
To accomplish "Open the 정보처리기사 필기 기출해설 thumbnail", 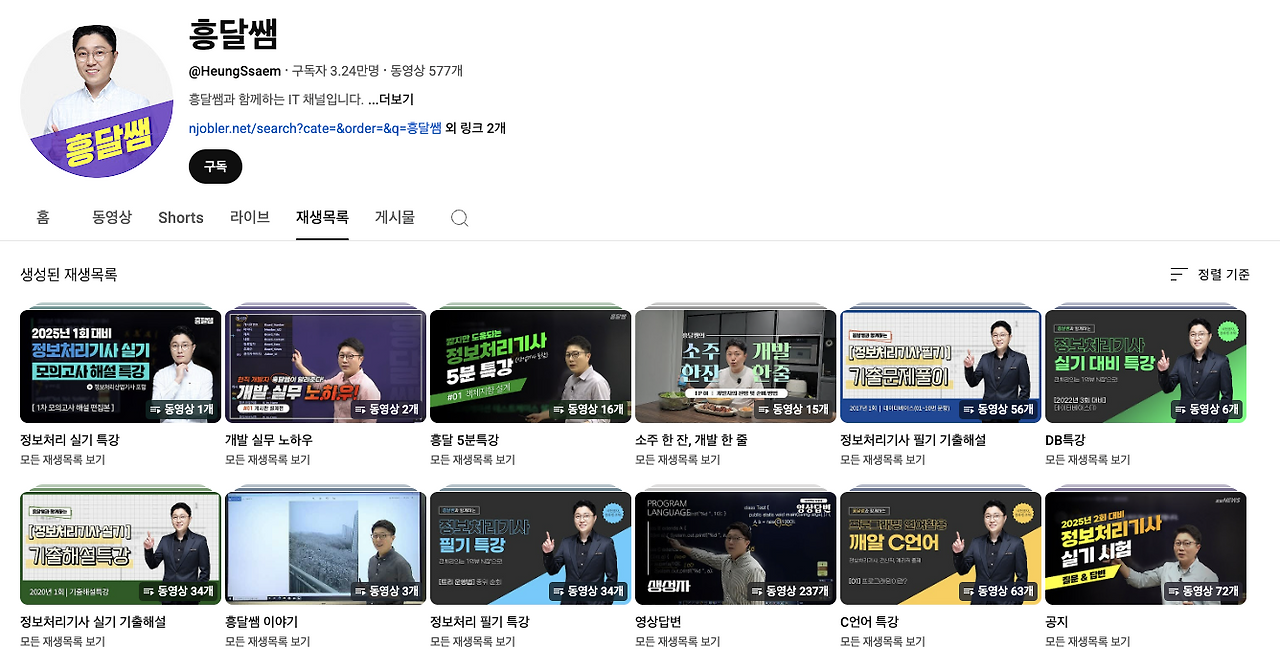I will click(x=941, y=366).
